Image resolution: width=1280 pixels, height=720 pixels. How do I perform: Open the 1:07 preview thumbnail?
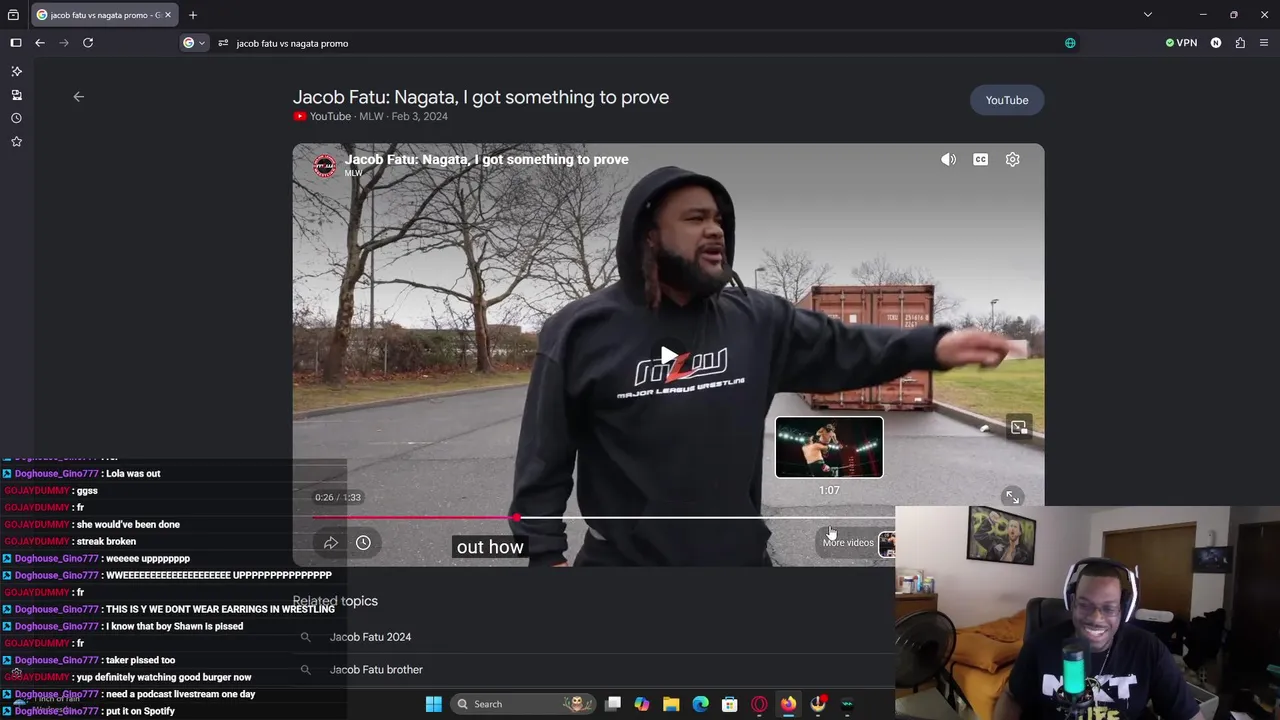tap(829, 448)
